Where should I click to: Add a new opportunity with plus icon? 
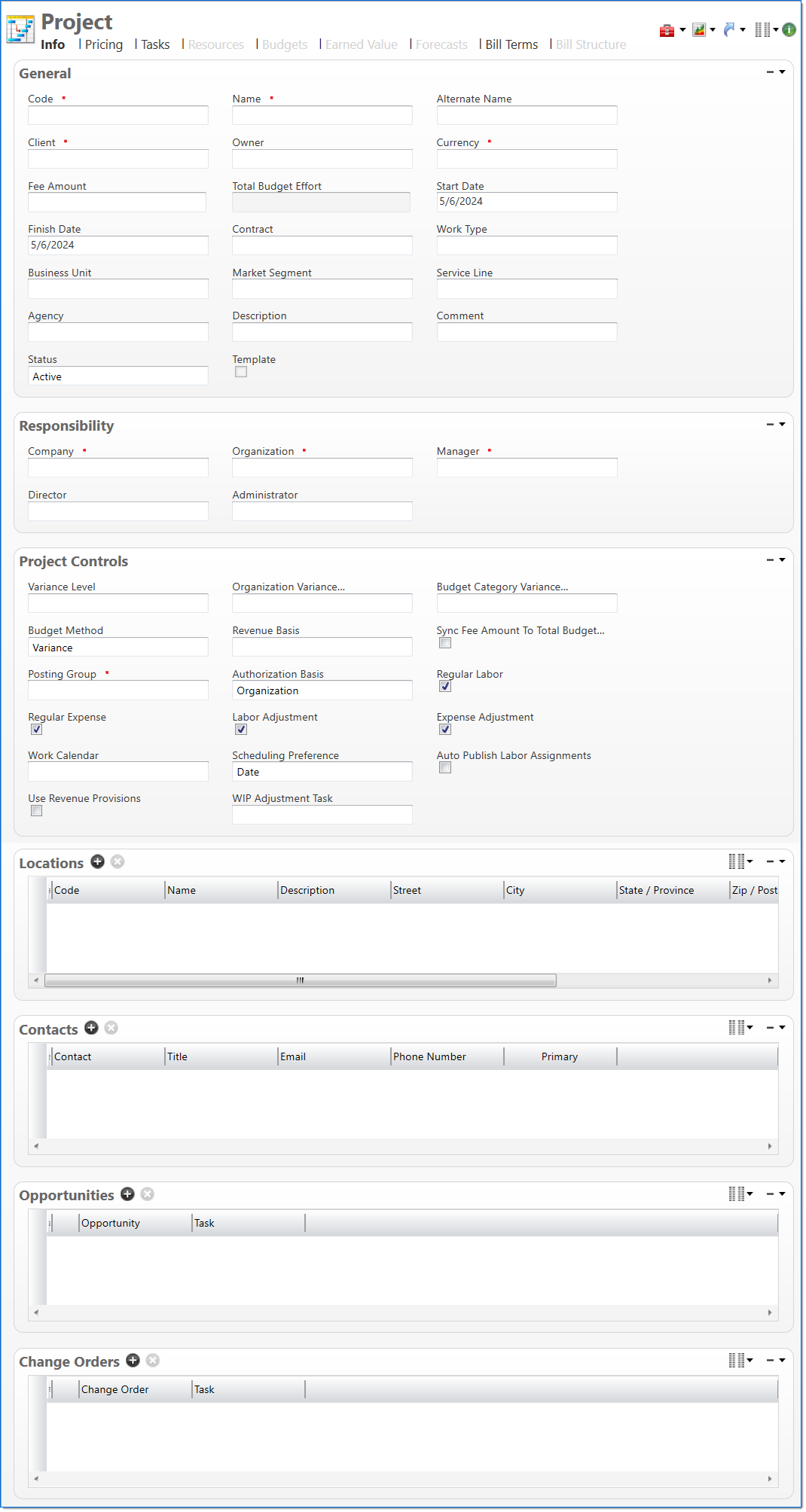tap(127, 1194)
